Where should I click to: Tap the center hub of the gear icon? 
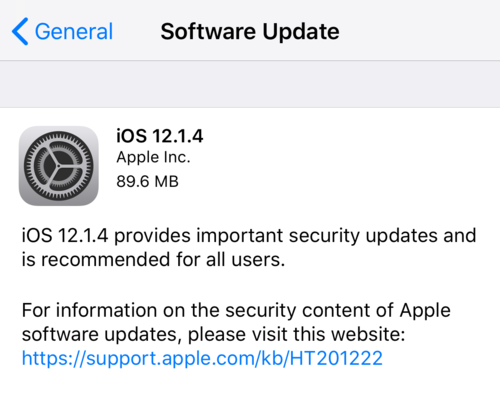(x=59, y=166)
